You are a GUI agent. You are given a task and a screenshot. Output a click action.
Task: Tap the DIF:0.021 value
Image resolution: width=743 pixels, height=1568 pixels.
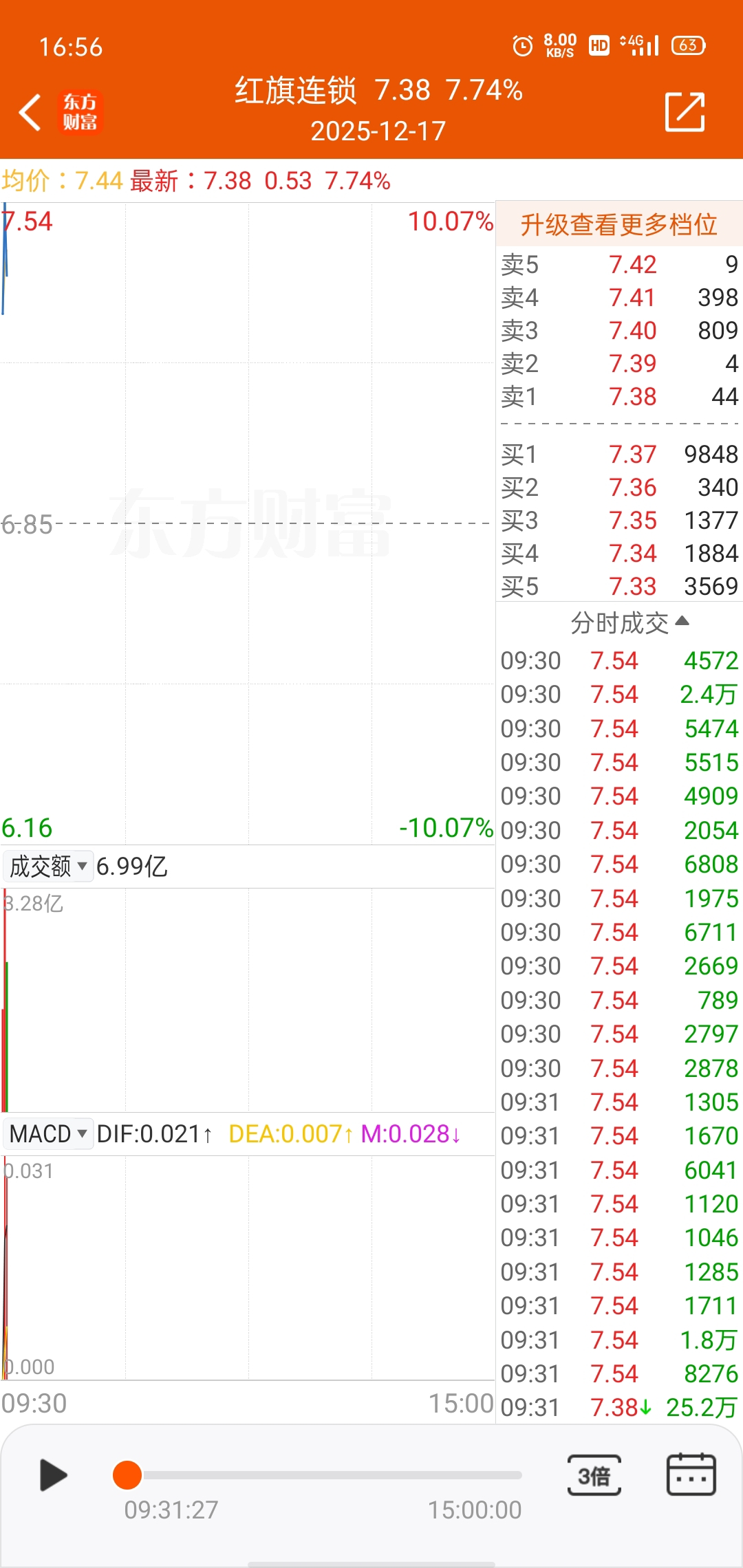[x=154, y=1134]
